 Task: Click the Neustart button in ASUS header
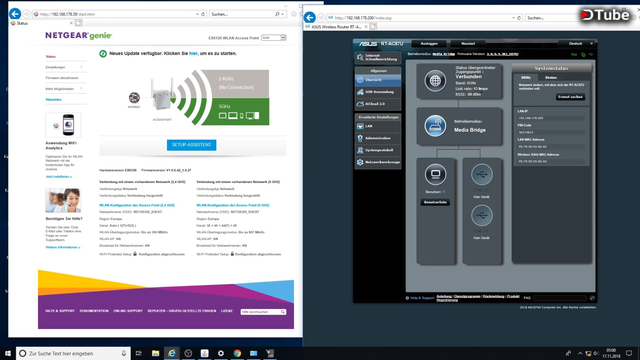click(468, 43)
